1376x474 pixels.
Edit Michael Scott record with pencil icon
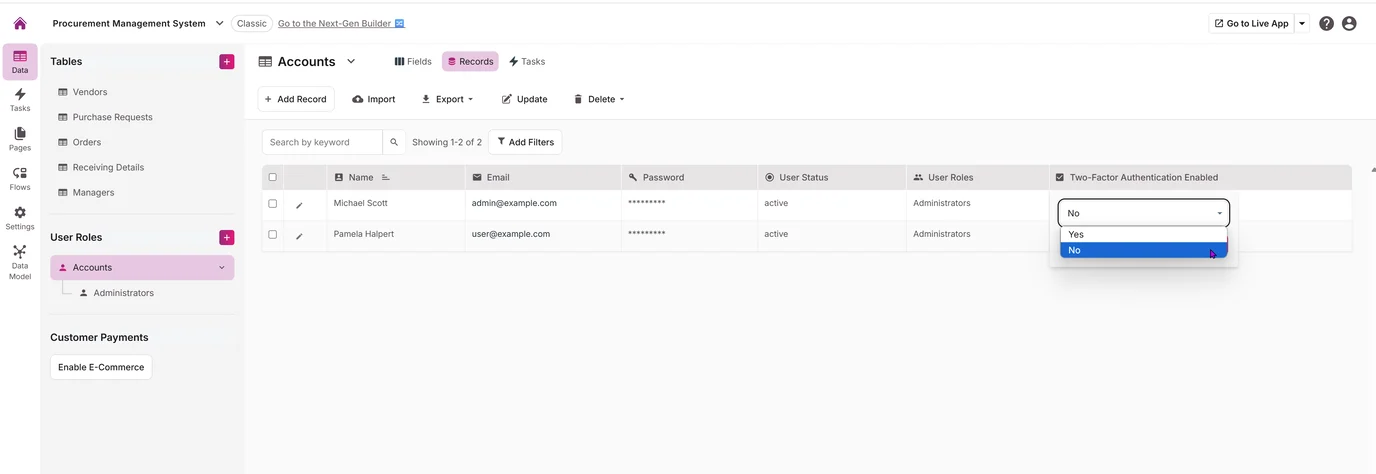[x=299, y=205]
